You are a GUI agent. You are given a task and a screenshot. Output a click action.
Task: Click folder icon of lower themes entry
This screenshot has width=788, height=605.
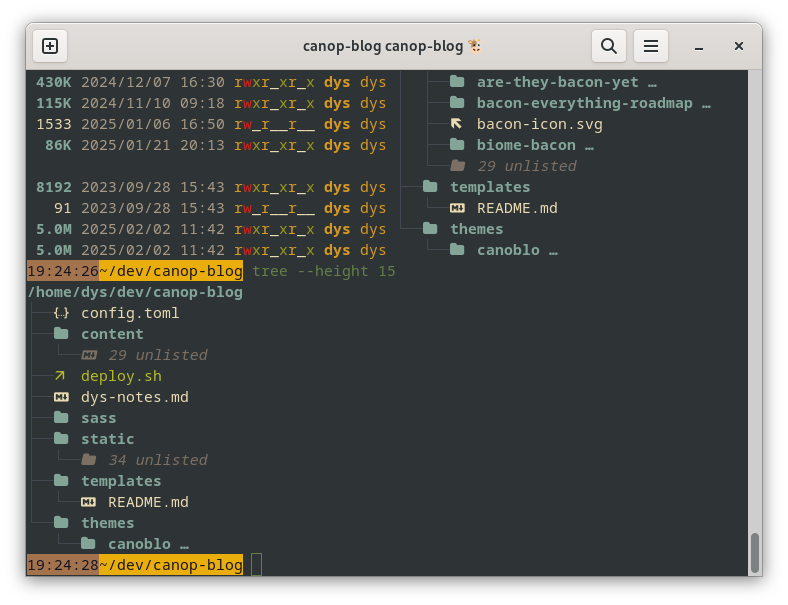point(61,523)
